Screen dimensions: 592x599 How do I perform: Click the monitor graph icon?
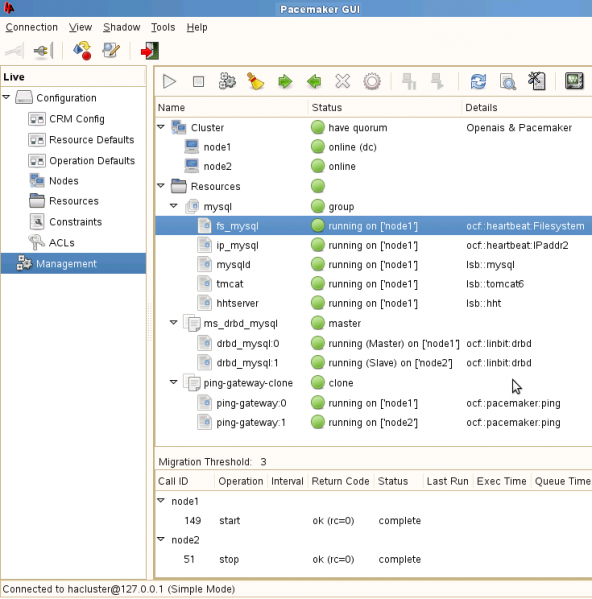[574, 81]
